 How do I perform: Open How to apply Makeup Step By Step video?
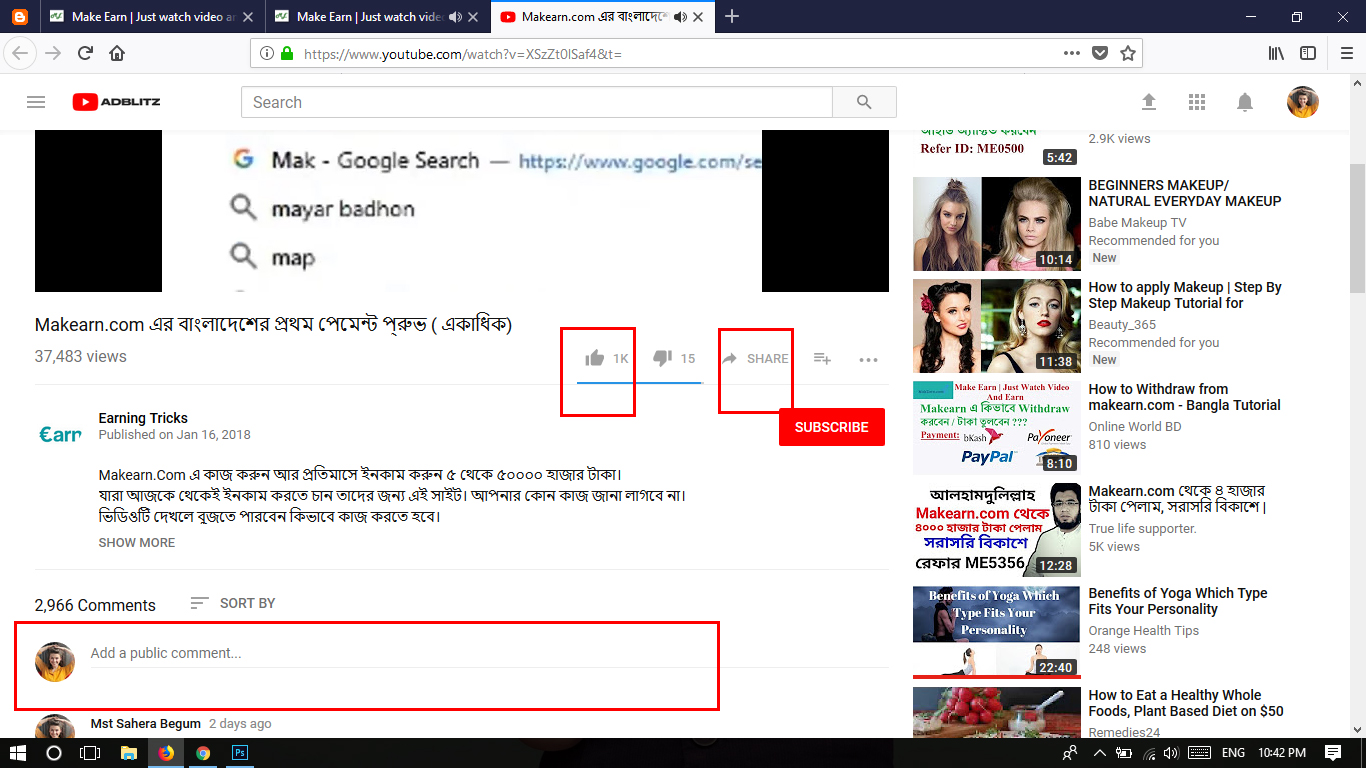(x=1185, y=295)
